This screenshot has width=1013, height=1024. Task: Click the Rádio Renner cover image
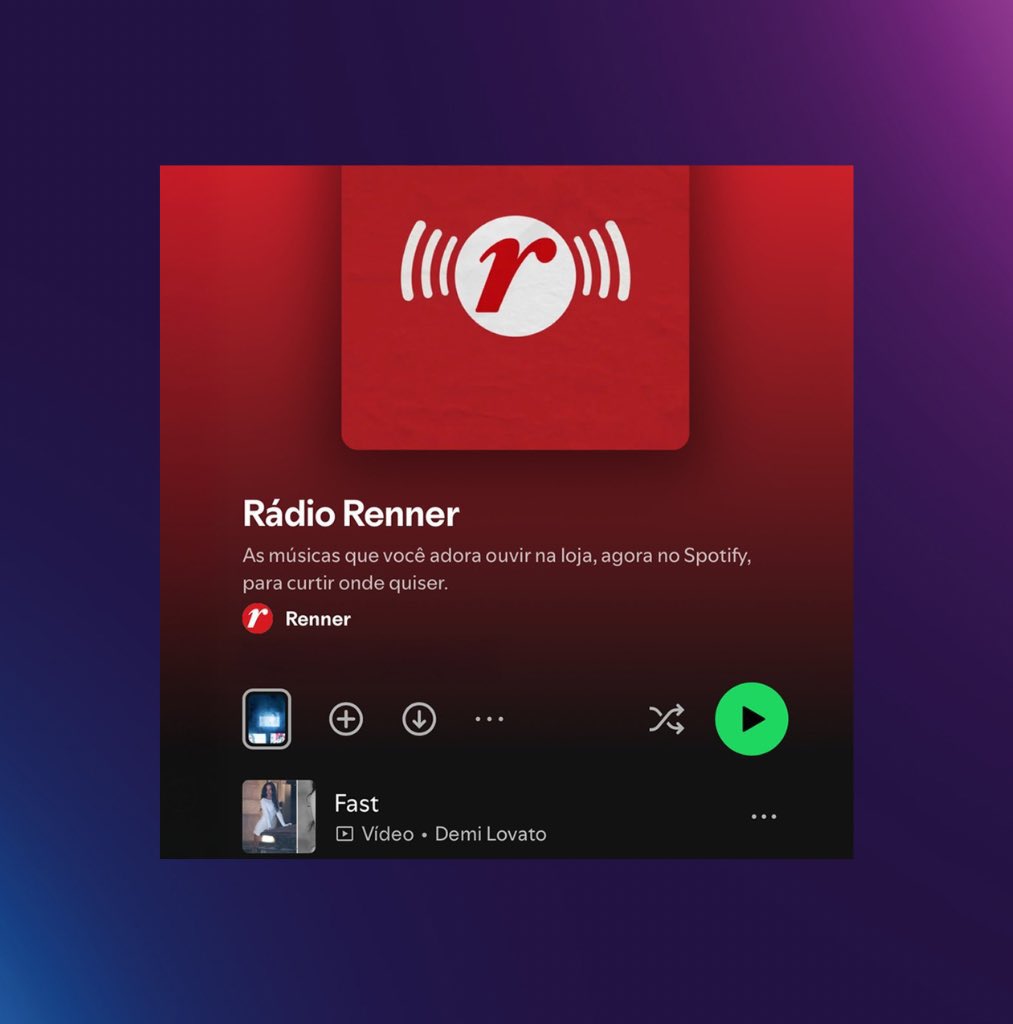(515, 308)
